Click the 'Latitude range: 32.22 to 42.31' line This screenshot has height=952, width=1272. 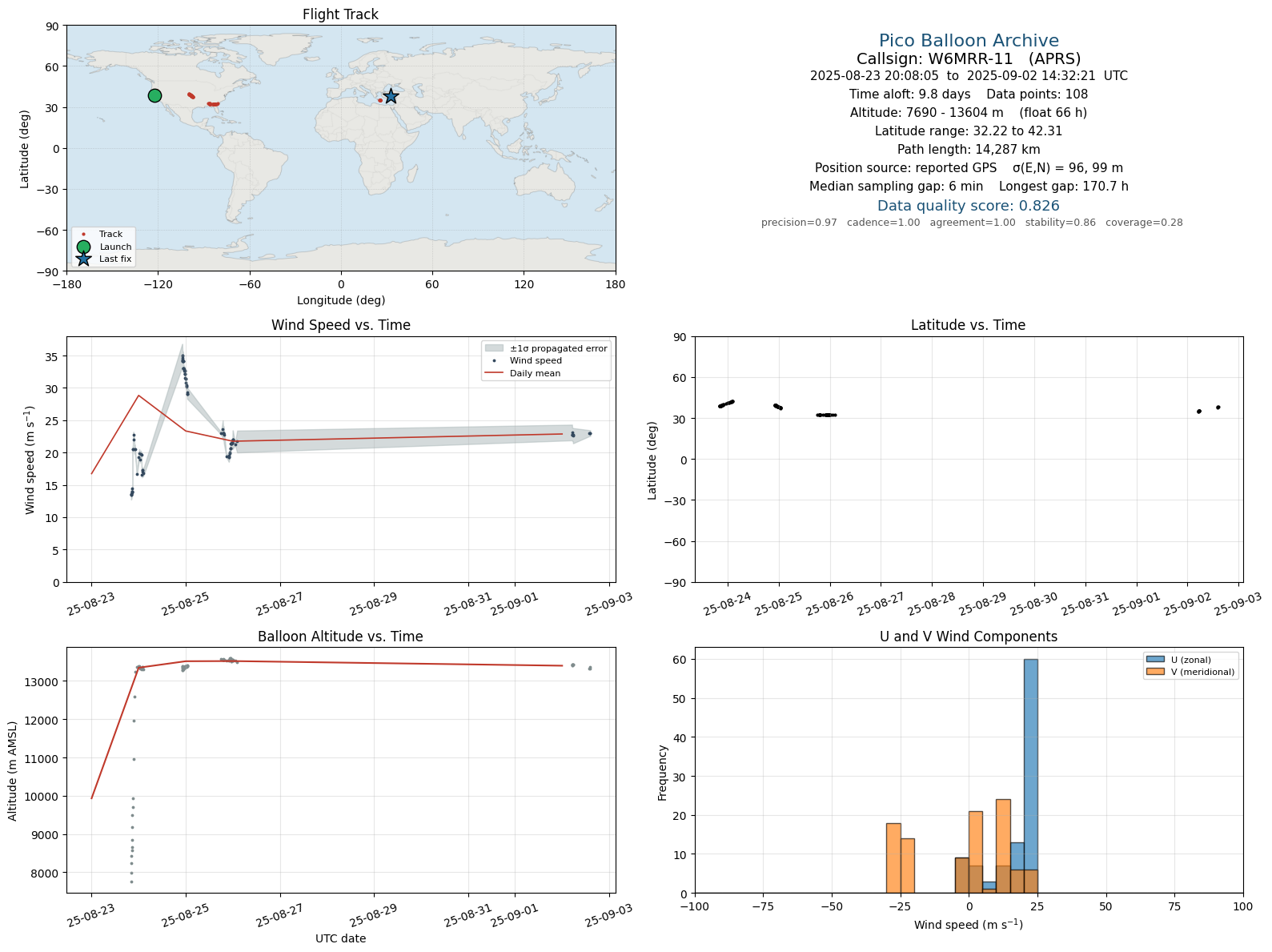click(x=969, y=131)
